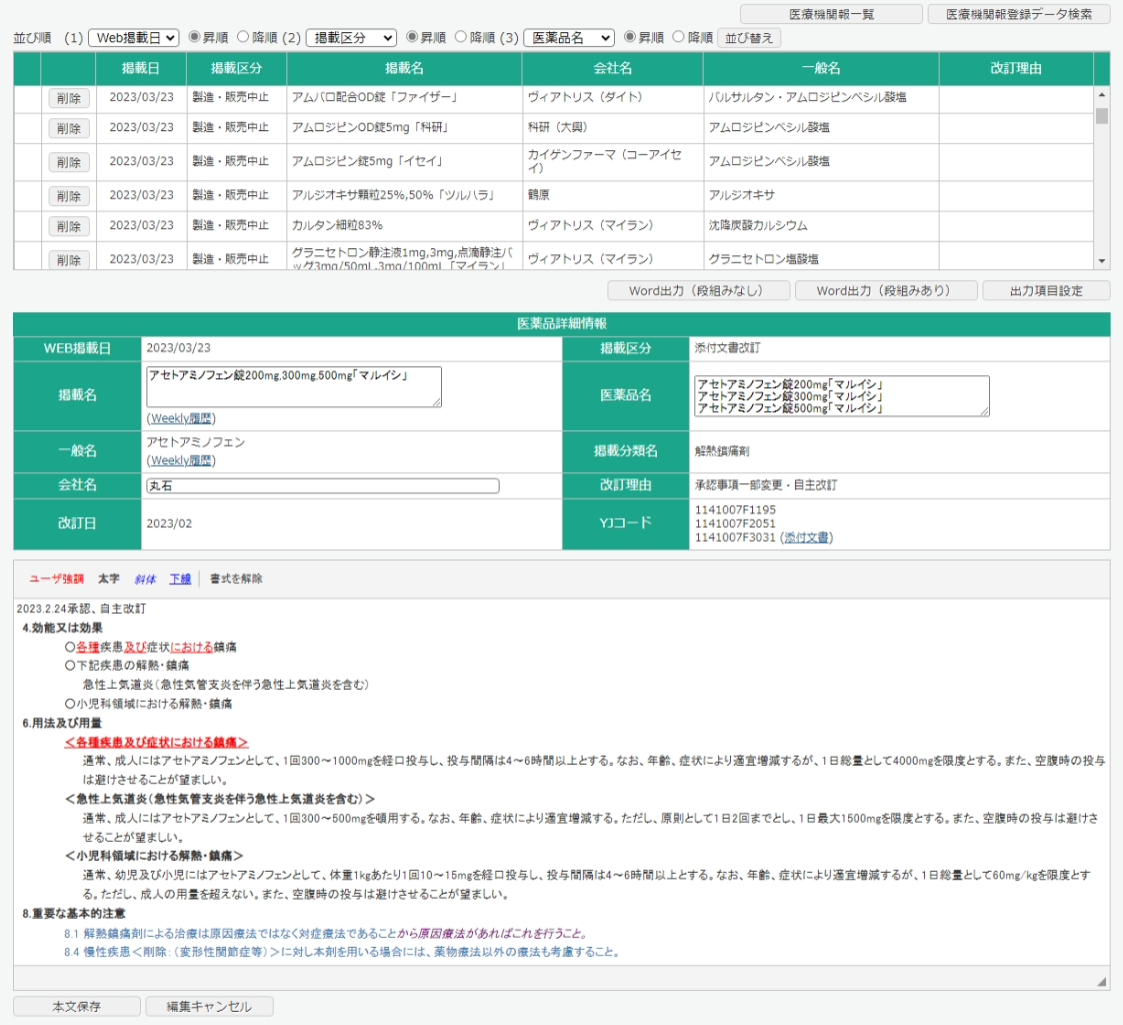Click the 掲載日 column header
The height and width of the screenshot is (1025, 1123).
(140, 68)
